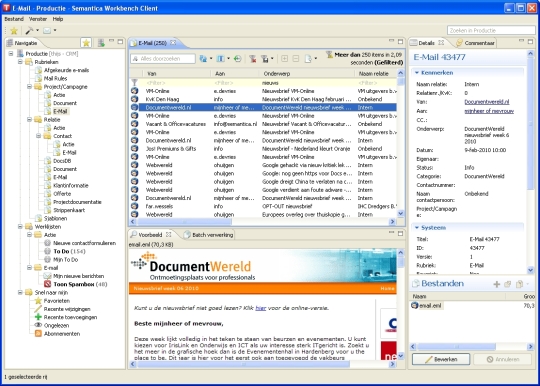Click the horizontal scrollbar of the e-mail list

tap(263, 222)
